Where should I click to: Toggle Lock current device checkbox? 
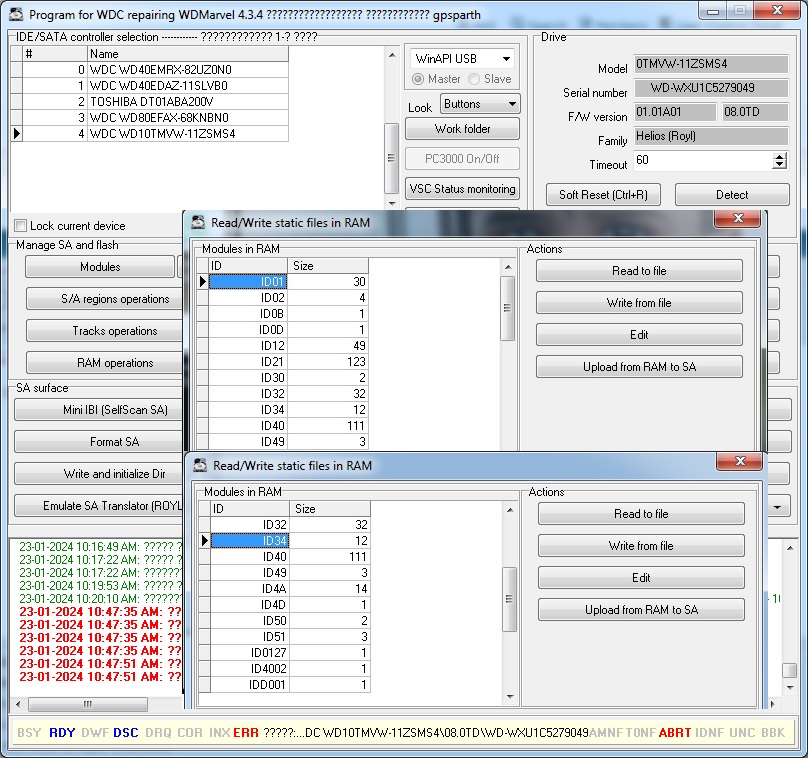click(21, 226)
